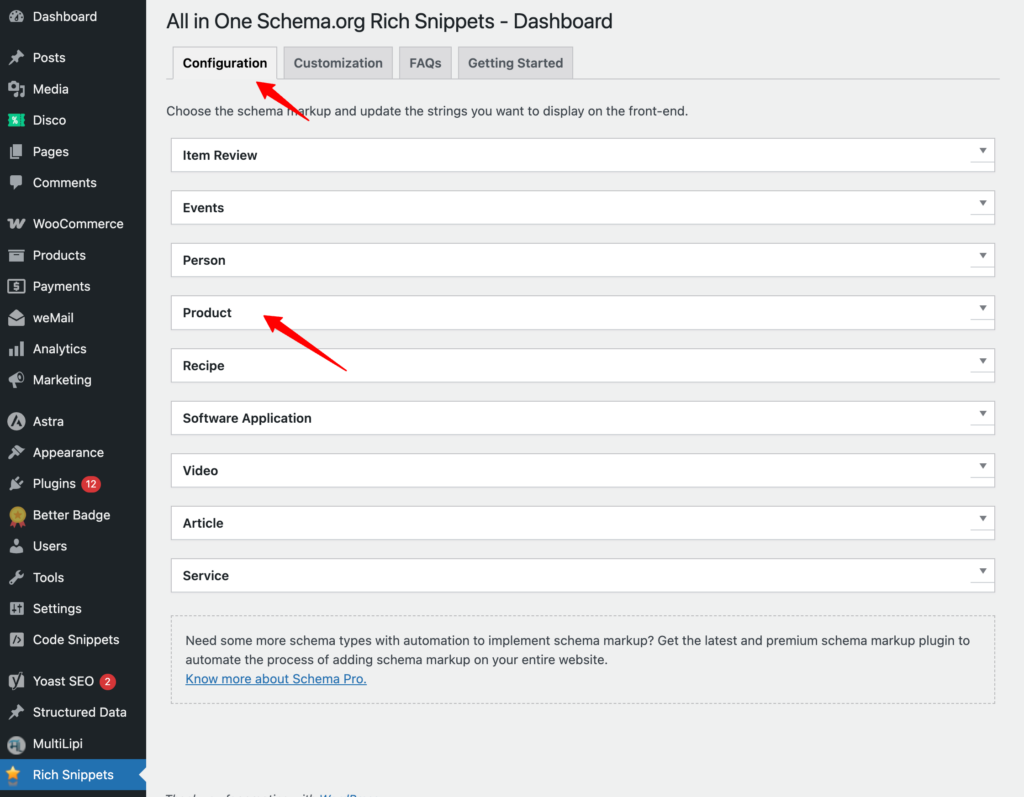Viewport: 1024px width, 797px height.
Task: Switch to the Customization tab
Action: coord(338,63)
